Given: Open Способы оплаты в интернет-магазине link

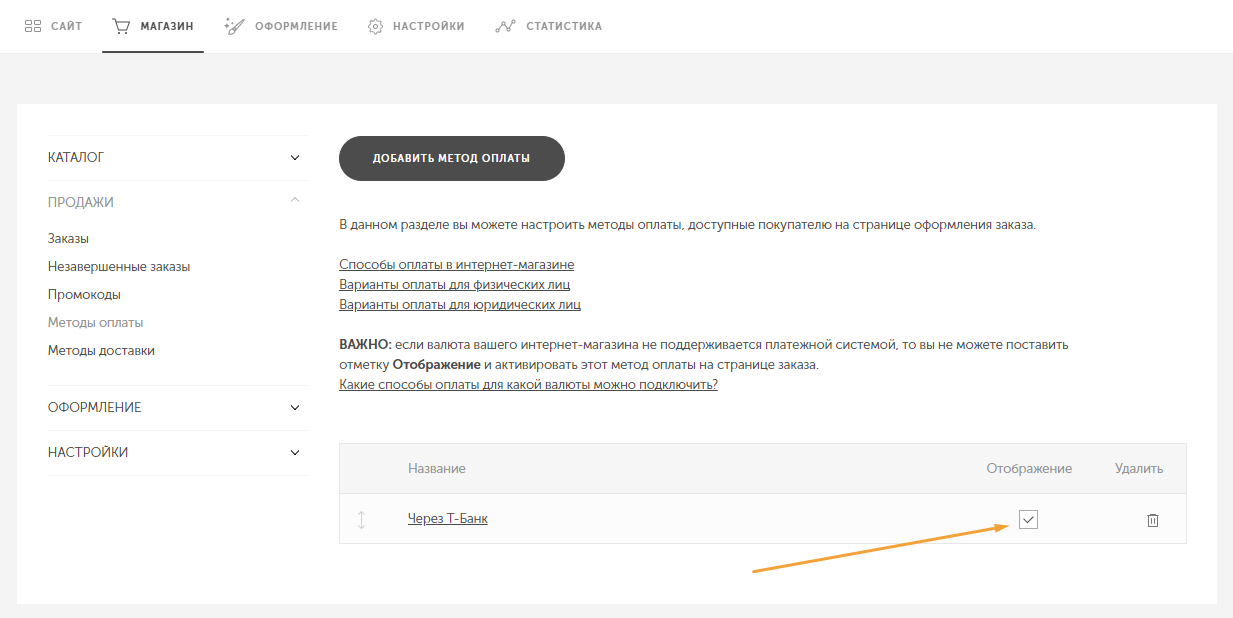Looking at the screenshot, I should point(456,265).
